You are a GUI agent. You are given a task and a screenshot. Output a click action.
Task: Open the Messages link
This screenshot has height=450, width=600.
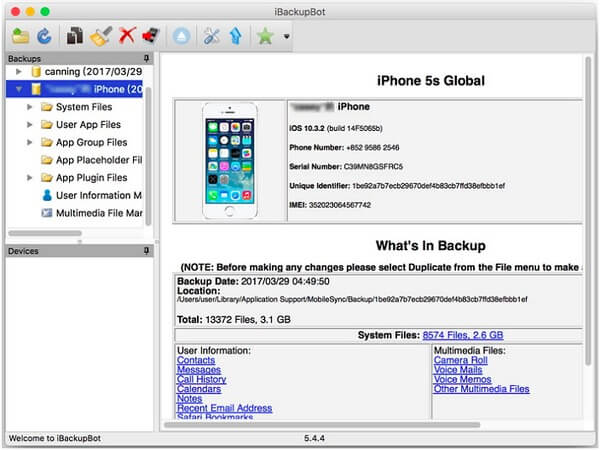pos(199,370)
